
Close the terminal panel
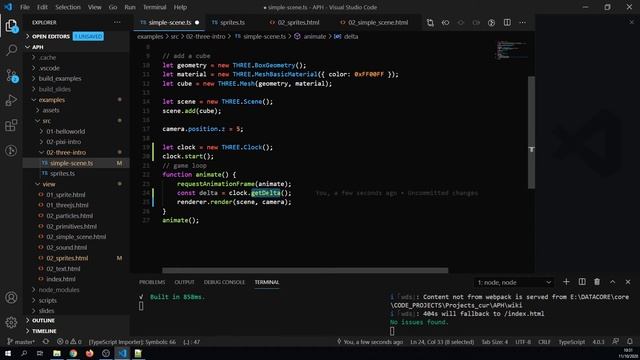coord(628,282)
